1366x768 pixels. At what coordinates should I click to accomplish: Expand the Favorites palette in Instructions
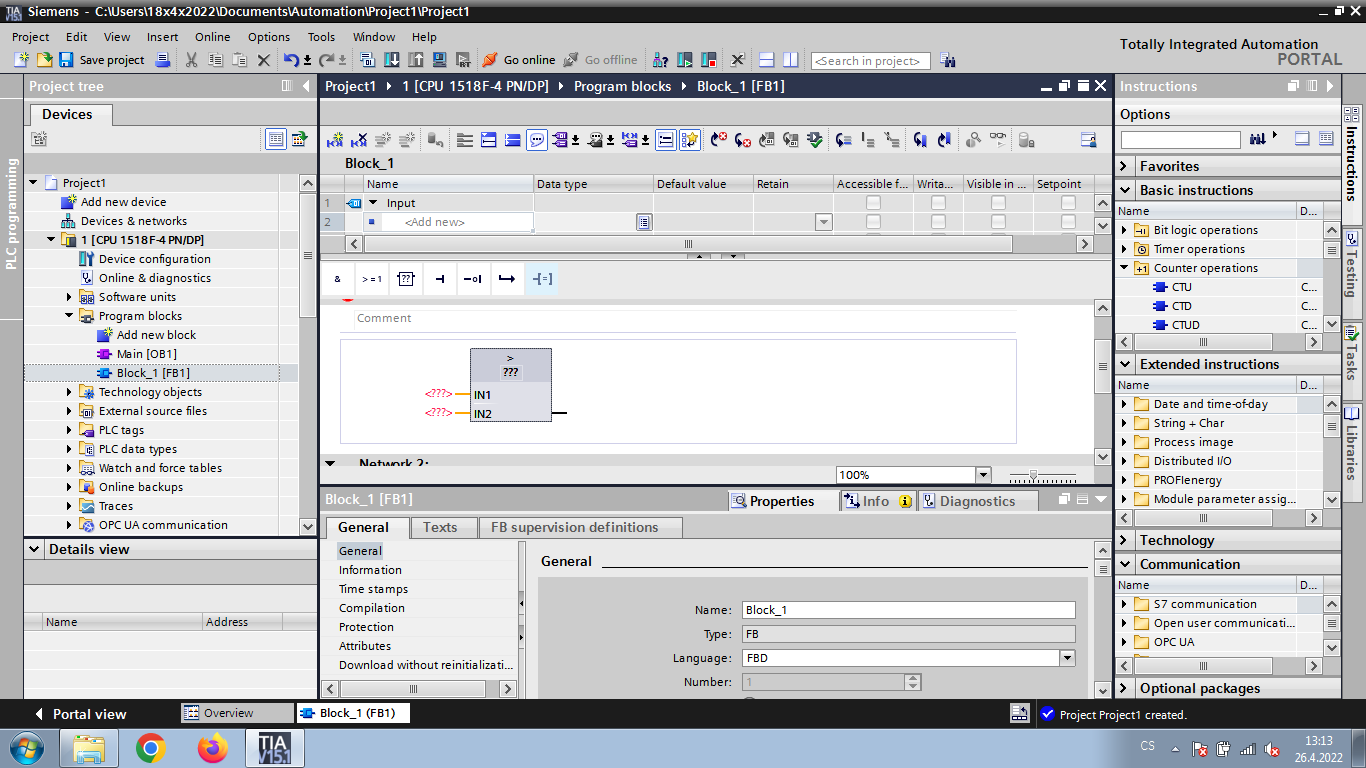1125,166
